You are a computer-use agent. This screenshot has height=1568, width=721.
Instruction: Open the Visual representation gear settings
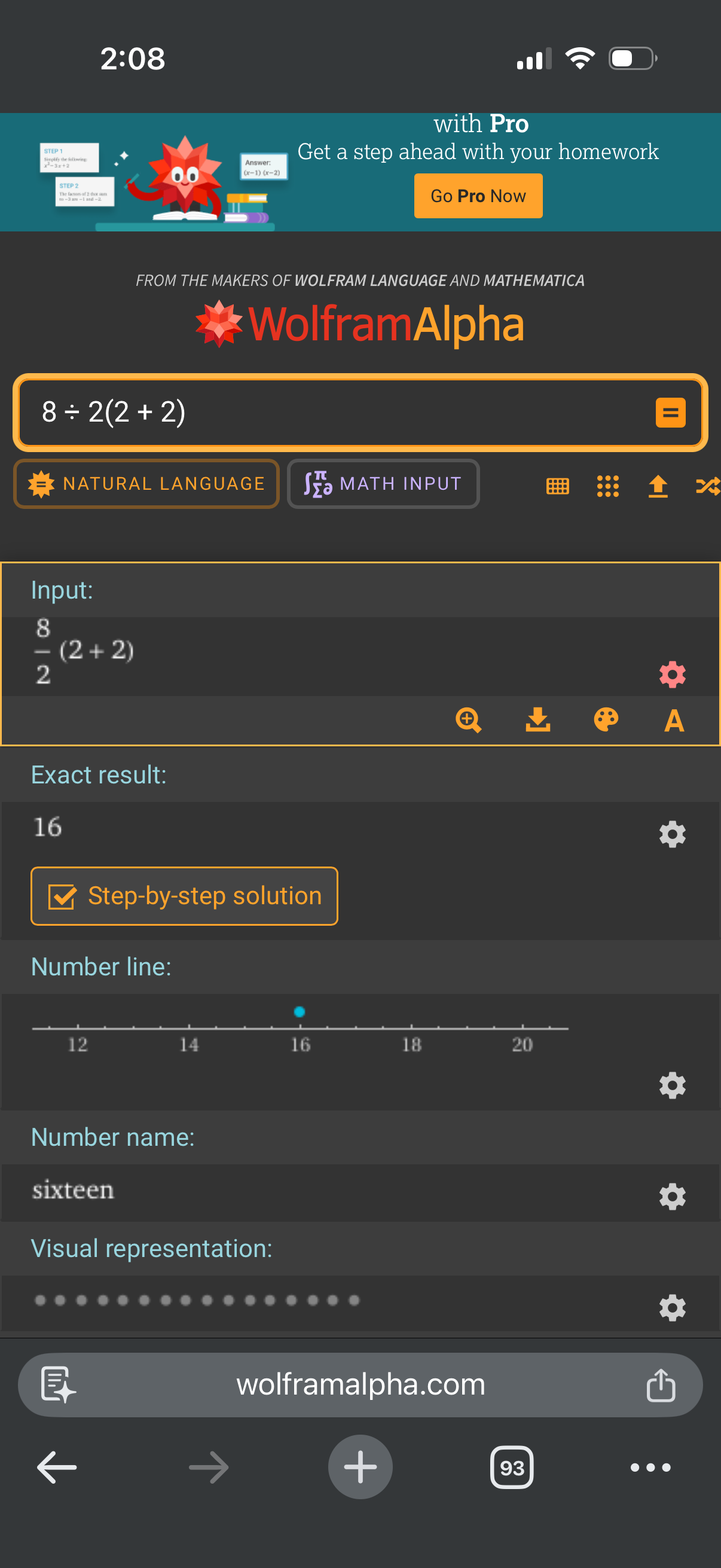pos(672,1308)
